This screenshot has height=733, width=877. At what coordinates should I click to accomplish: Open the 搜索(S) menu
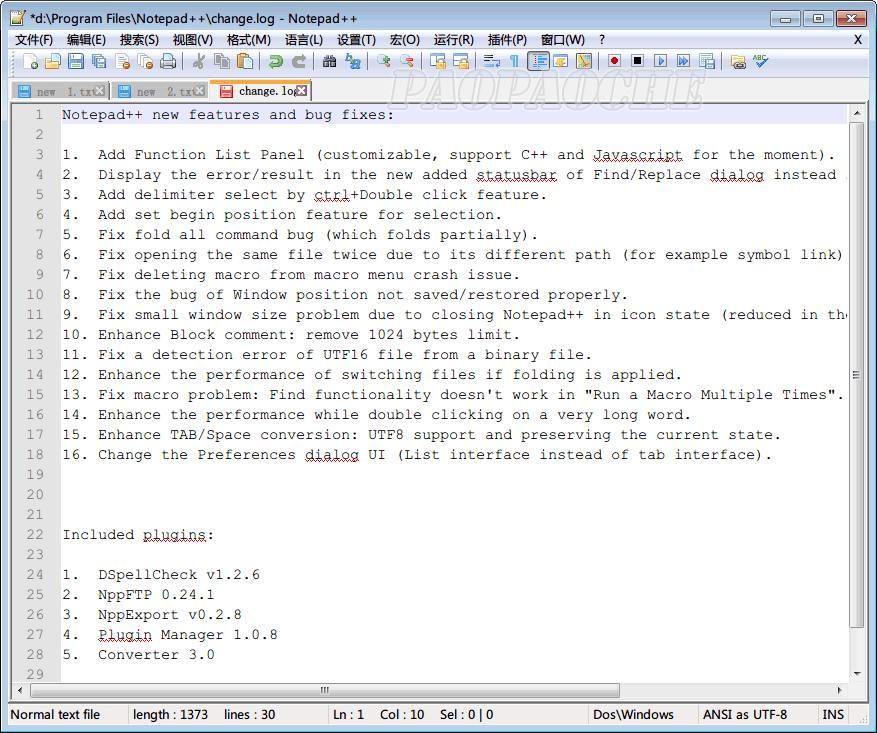pyautogui.click(x=139, y=40)
